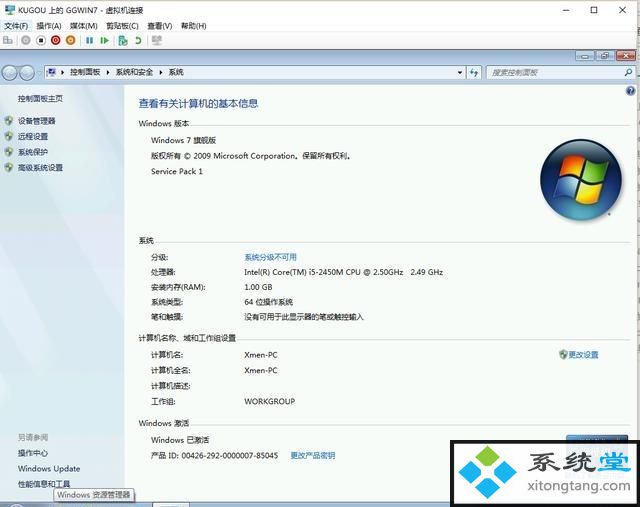Save VM state with the orange icon
Viewport: 640px width, 507px height.
click(71, 40)
